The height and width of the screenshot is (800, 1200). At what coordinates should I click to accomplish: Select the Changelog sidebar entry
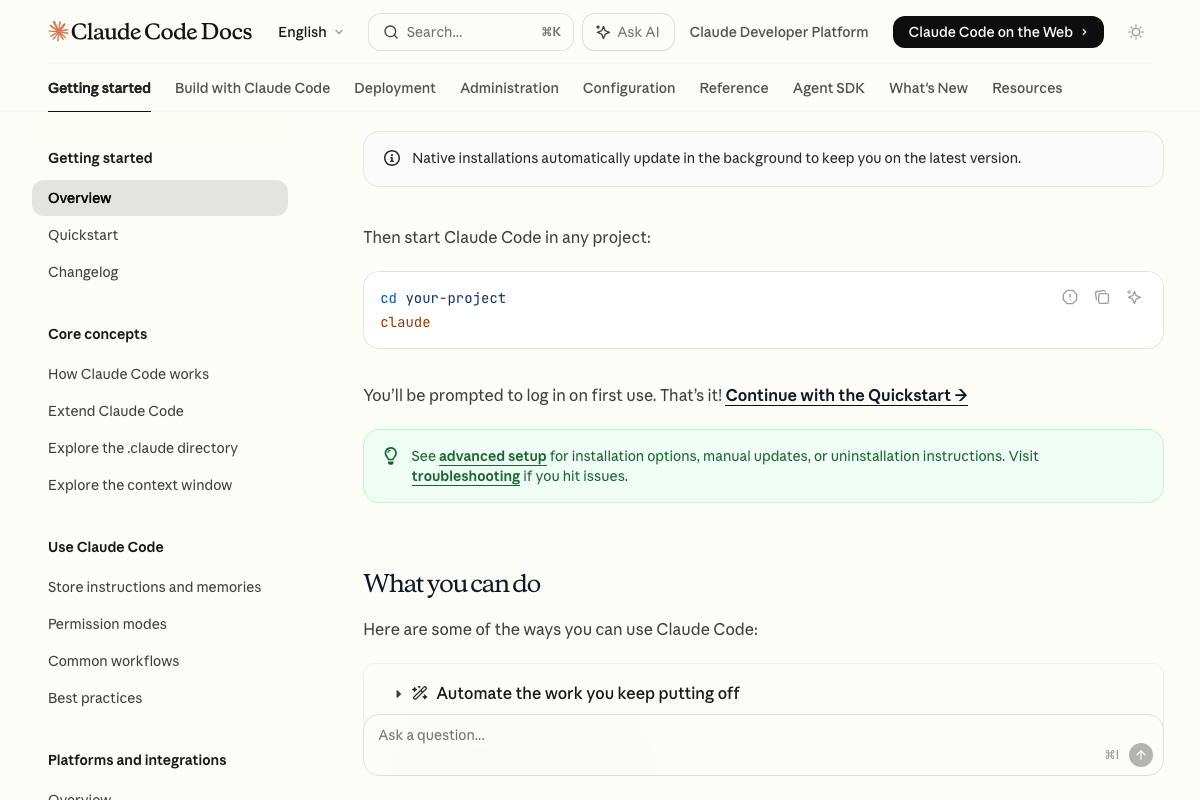pyautogui.click(x=83, y=271)
